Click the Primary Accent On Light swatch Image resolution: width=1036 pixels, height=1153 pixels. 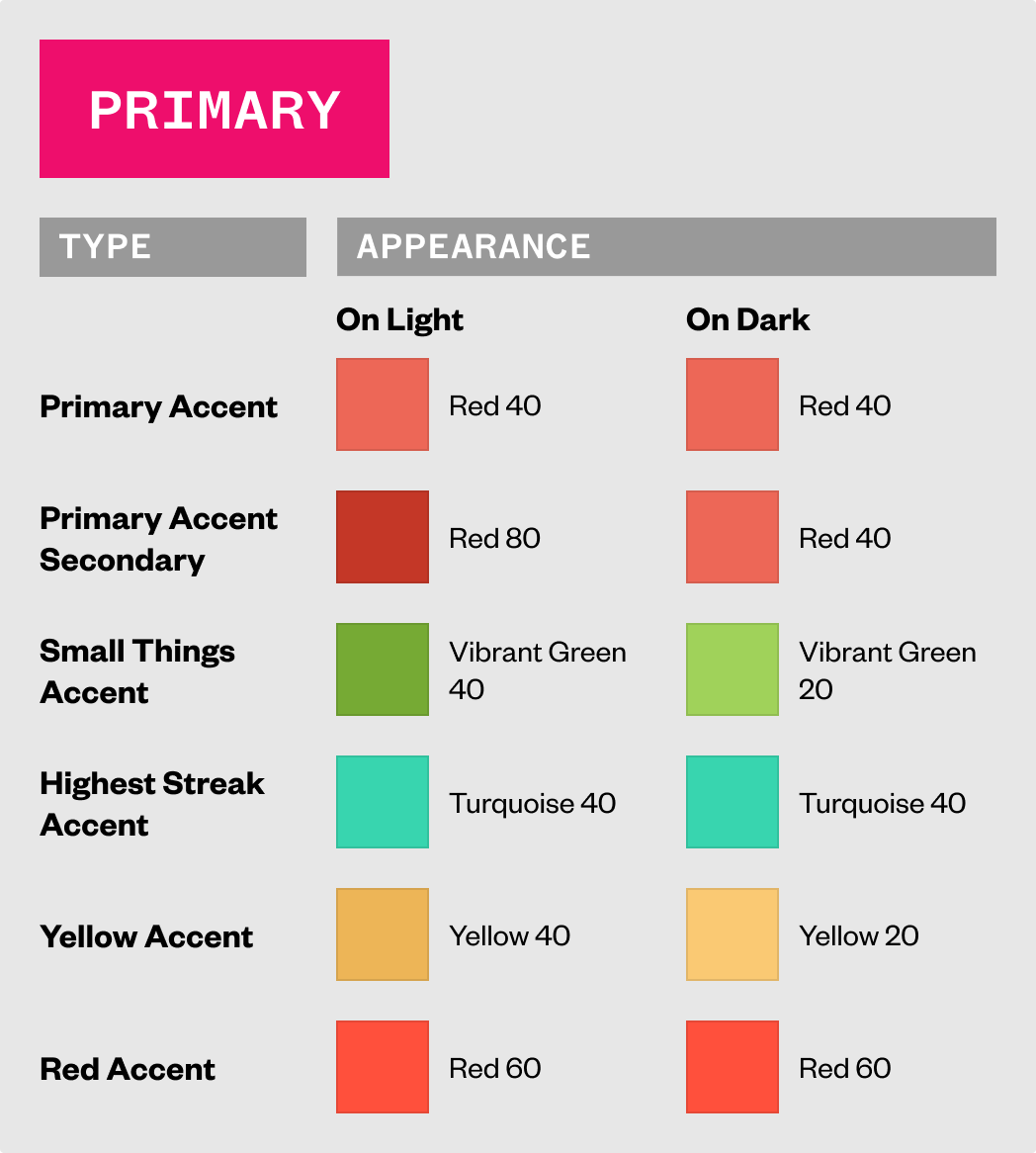click(383, 404)
